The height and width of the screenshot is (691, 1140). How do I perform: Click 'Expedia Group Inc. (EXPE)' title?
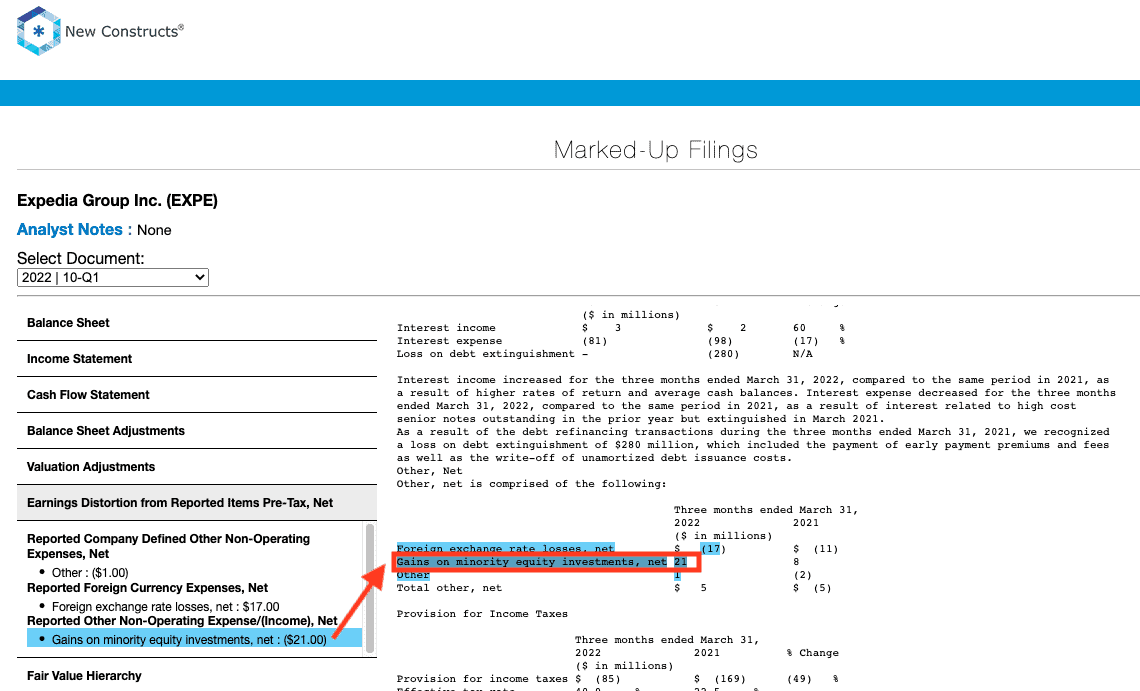point(118,201)
